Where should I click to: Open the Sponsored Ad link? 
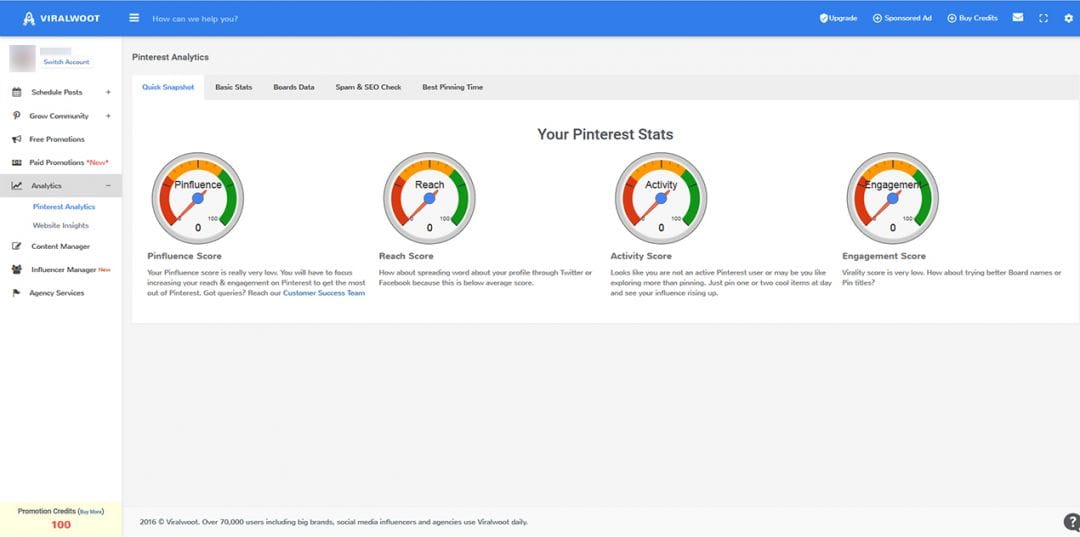908,18
